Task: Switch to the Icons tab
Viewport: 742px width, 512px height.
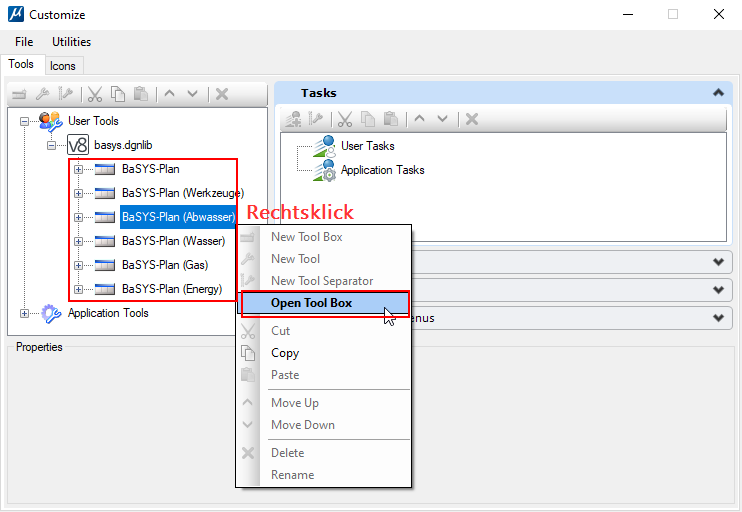Action: pyautogui.click(x=63, y=65)
